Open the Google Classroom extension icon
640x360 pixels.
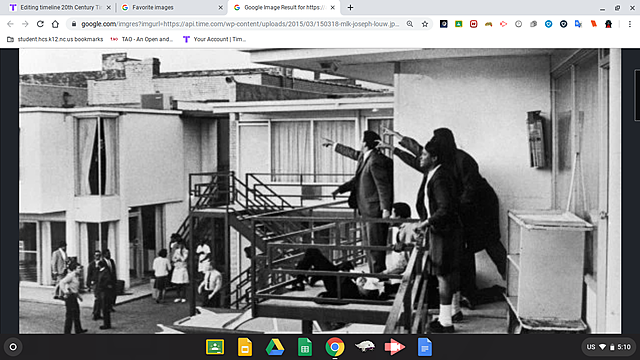[458, 24]
